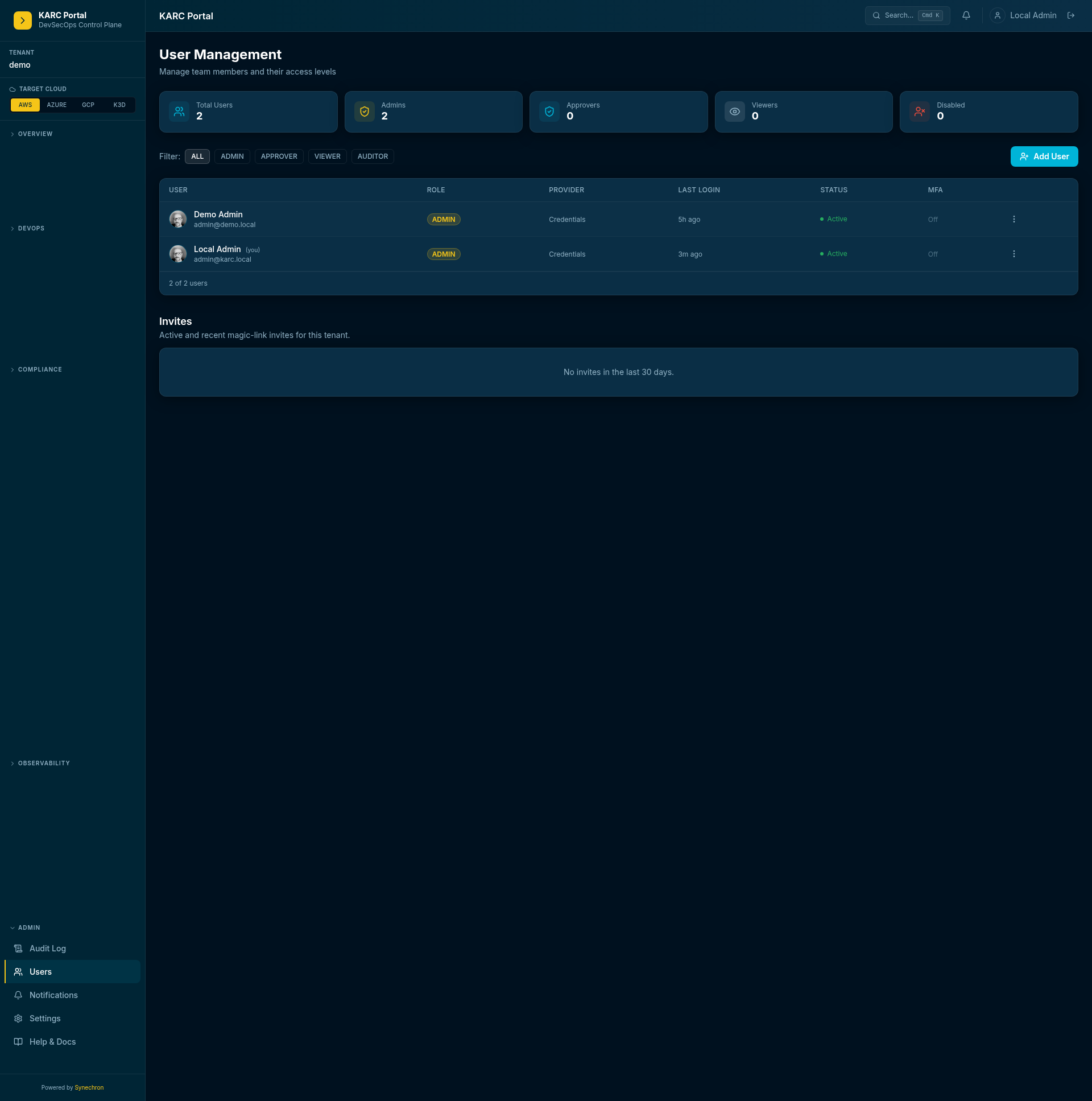Open the notifications bell in top bar
The height and width of the screenshot is (1101, 1092).
[966, 15]
